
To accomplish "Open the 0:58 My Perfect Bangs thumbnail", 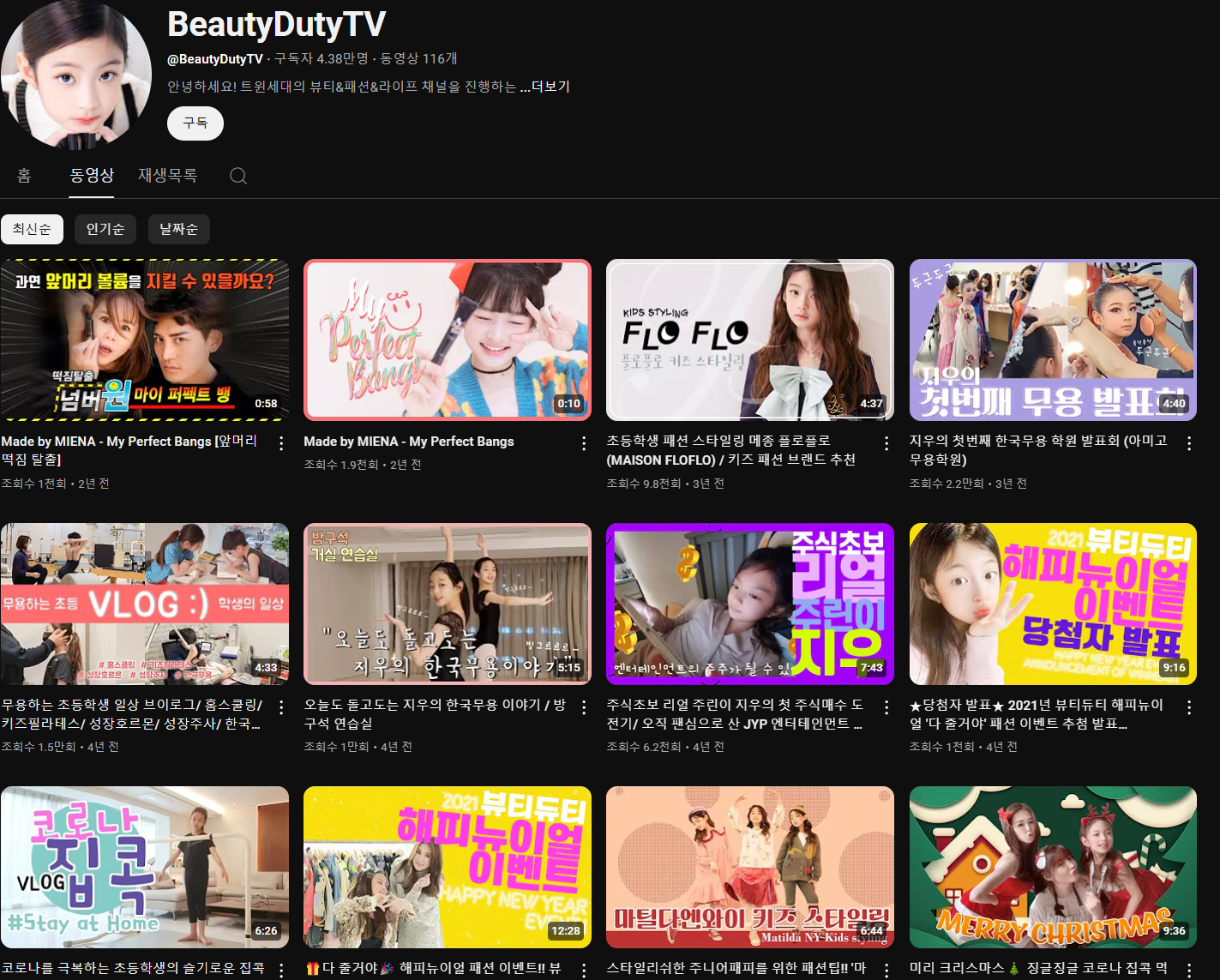I will 145,340.
